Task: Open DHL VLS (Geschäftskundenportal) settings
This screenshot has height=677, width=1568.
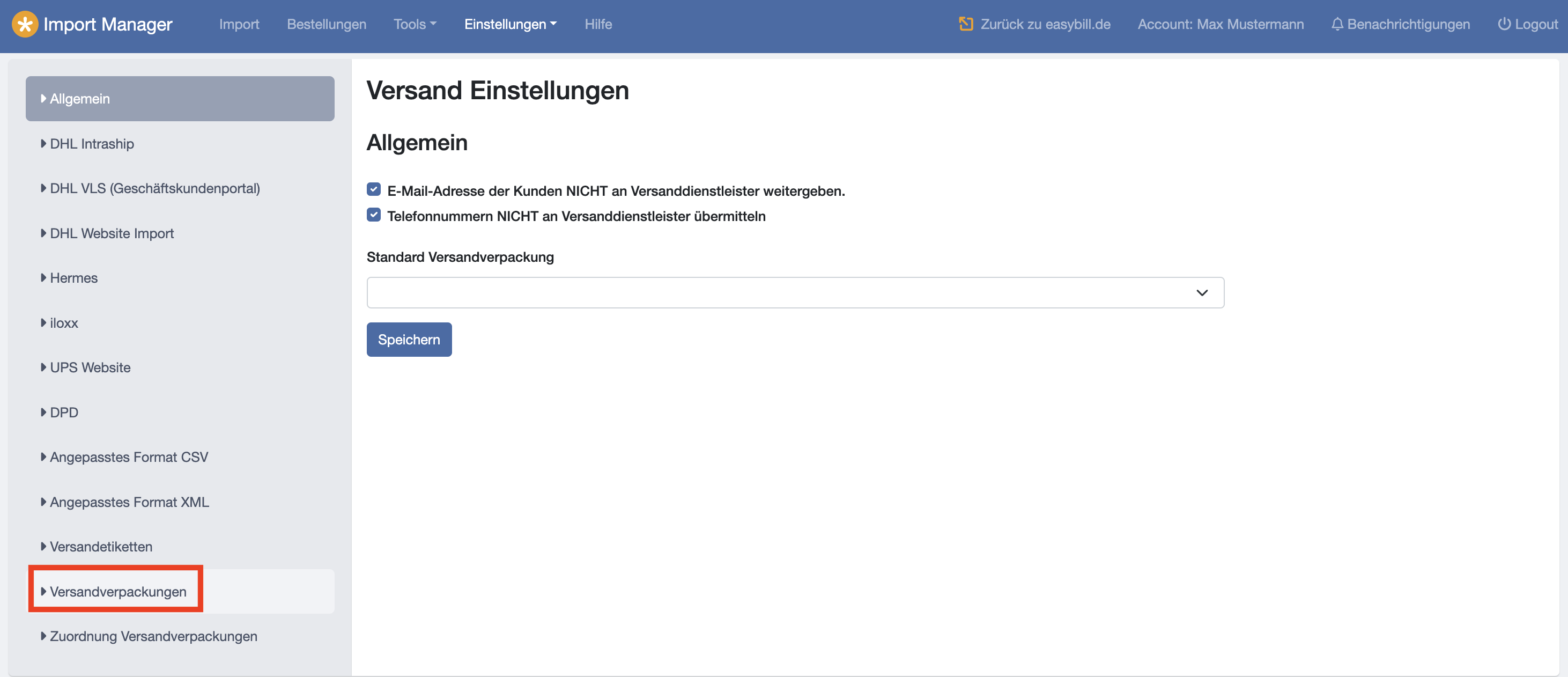Action: (x=180, y=188)
